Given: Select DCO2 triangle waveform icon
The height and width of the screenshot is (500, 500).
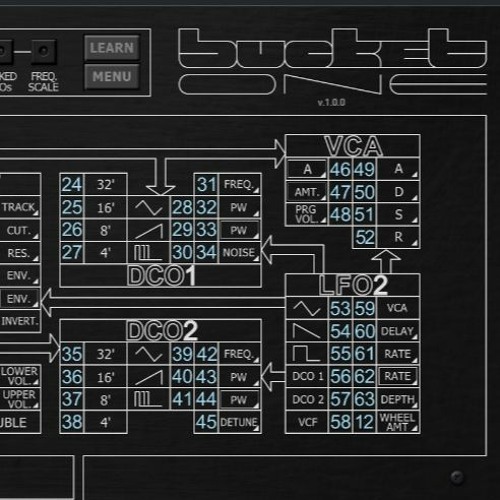Looking at the screenshot, I should click(x=149, y=354).
